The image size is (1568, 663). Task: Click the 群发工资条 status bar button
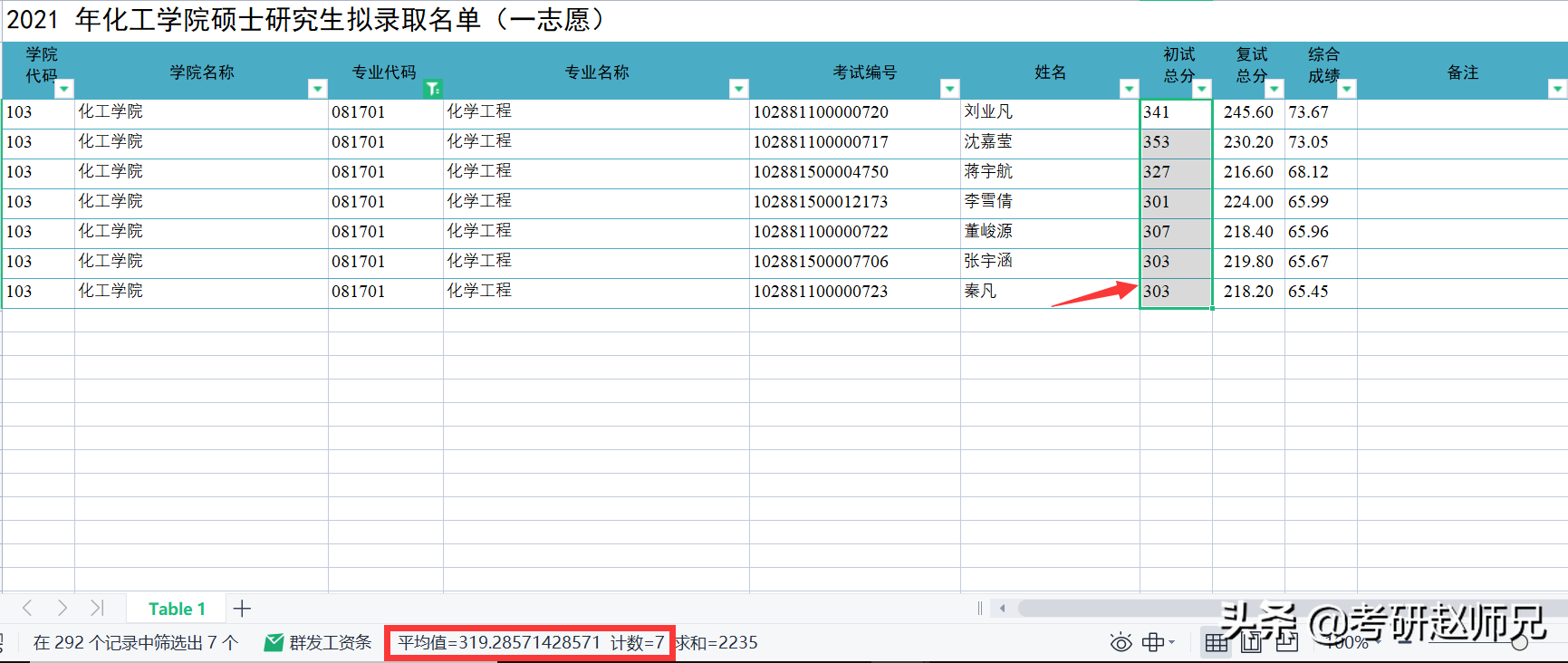pyautogui.click(x=318, y=642)
